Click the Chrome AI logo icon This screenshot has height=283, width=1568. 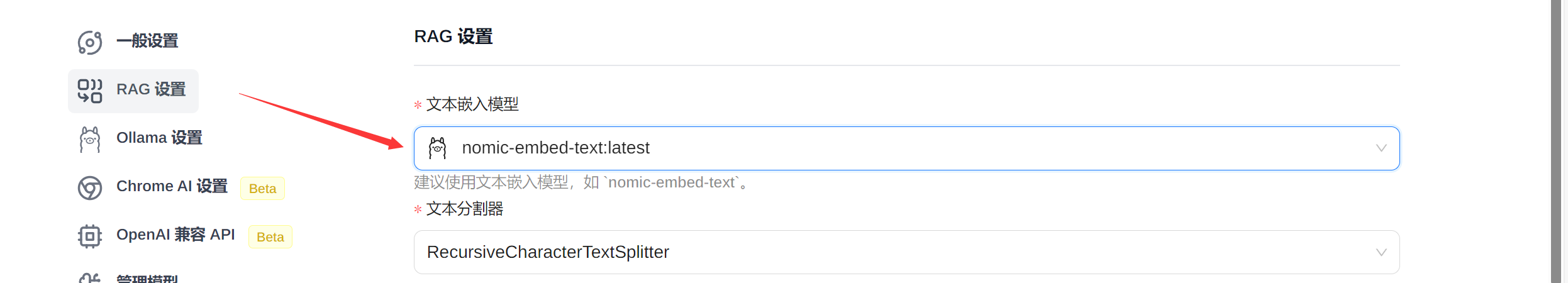point(89,187)
